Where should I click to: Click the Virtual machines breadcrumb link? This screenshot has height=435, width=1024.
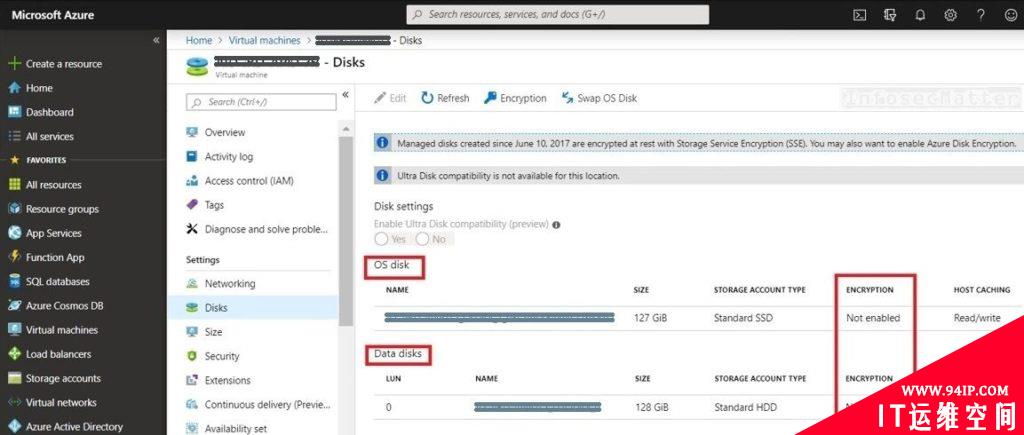pos(264,40)
